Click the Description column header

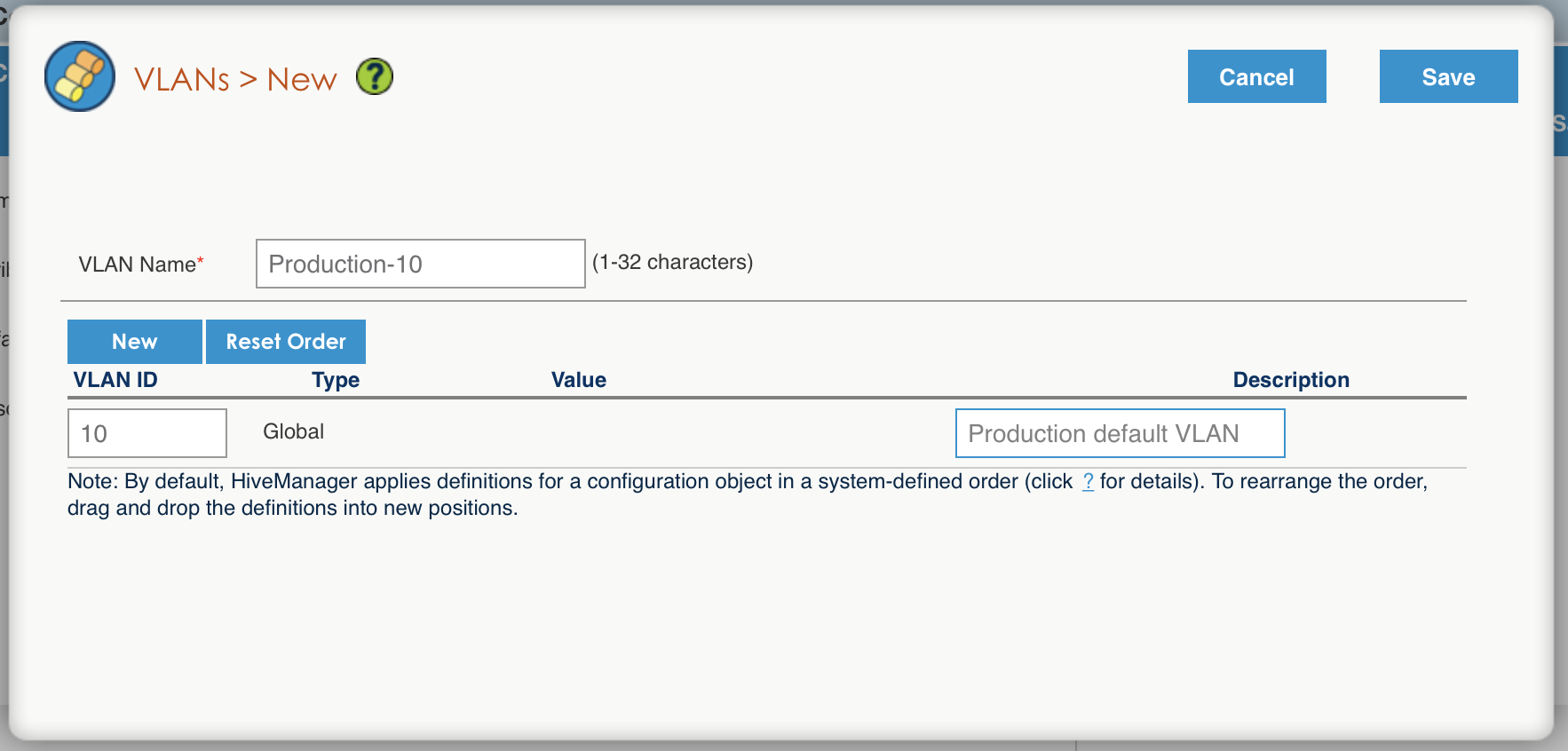[1291, 379]
